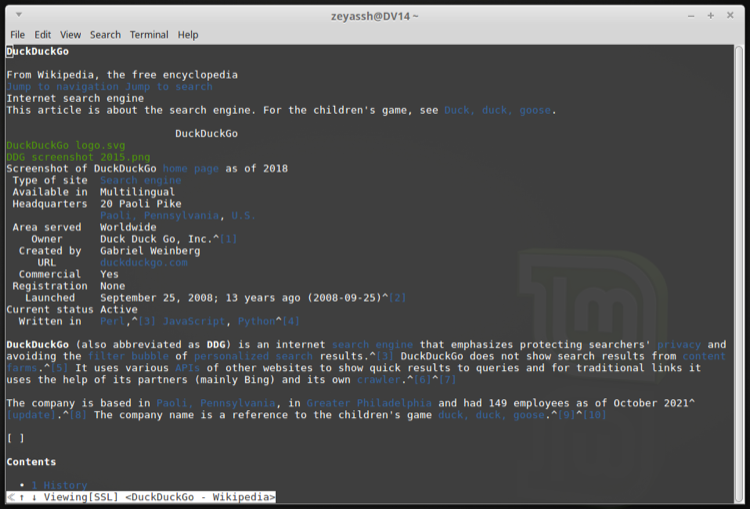Follow the 'JavaScript' link
Image resolution: width=750 pixels, height=509 pixels.
point(194,321)
